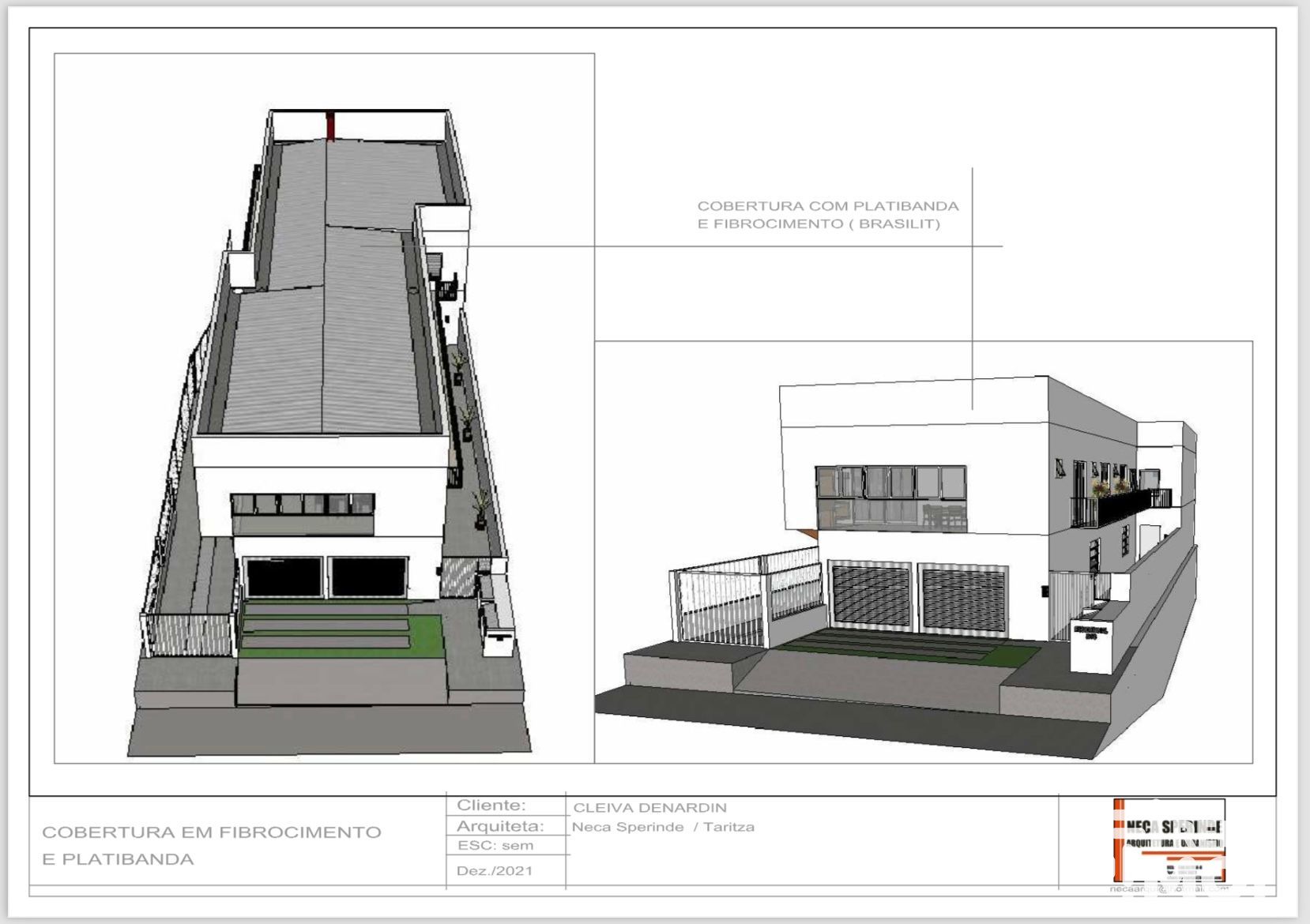Viewport: 1310px width, 924px height.
Task: Click the 'Cliente:' label in title block
Action: tap(491, 806)
